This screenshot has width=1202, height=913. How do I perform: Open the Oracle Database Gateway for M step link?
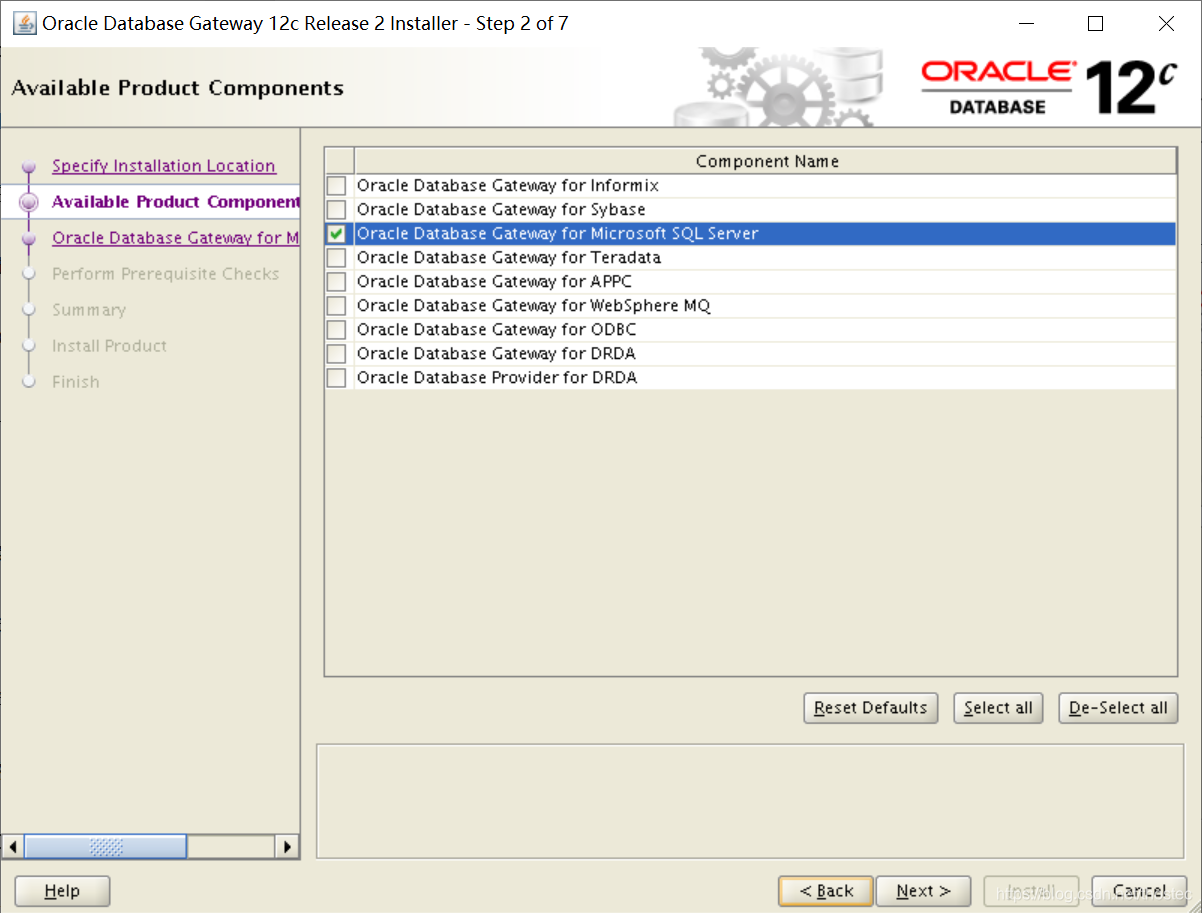coord(175,238)
